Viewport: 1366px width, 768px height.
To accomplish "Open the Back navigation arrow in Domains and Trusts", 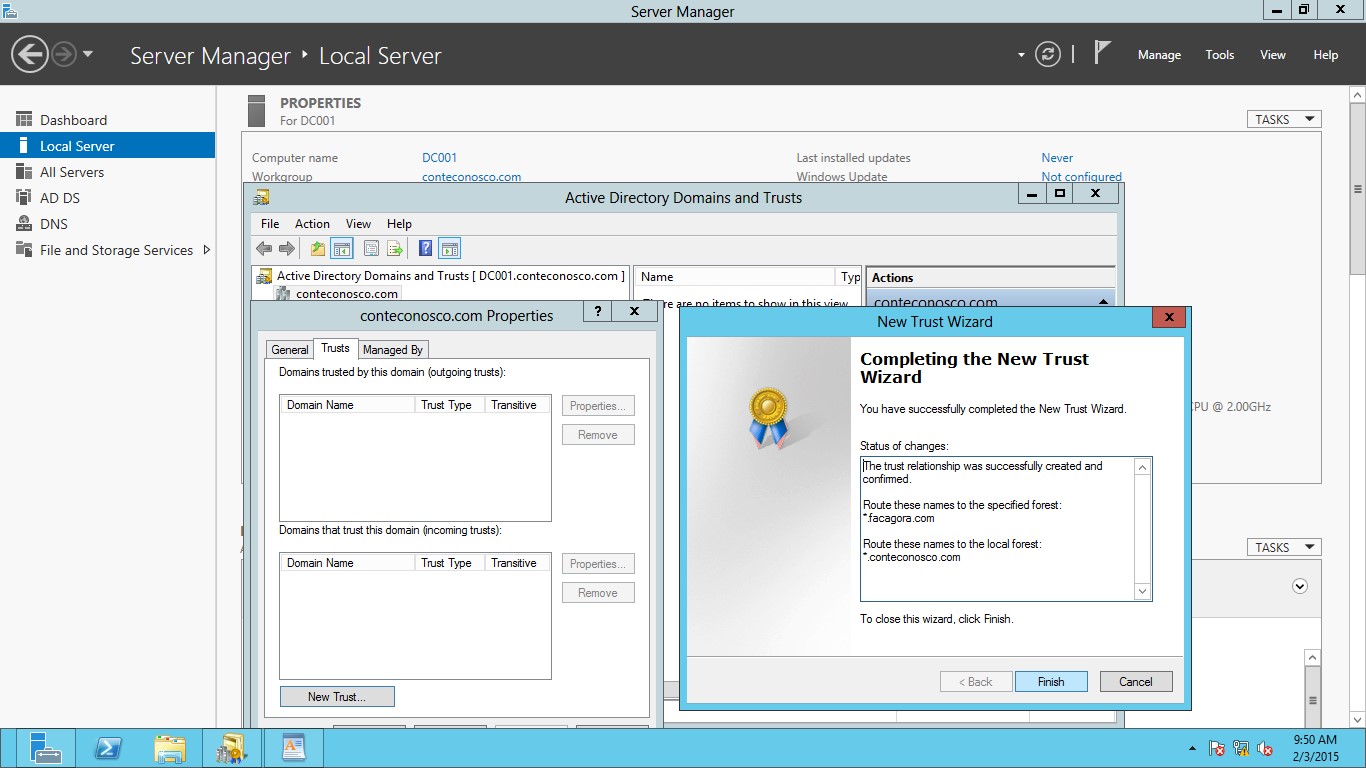I will [265, 248].
